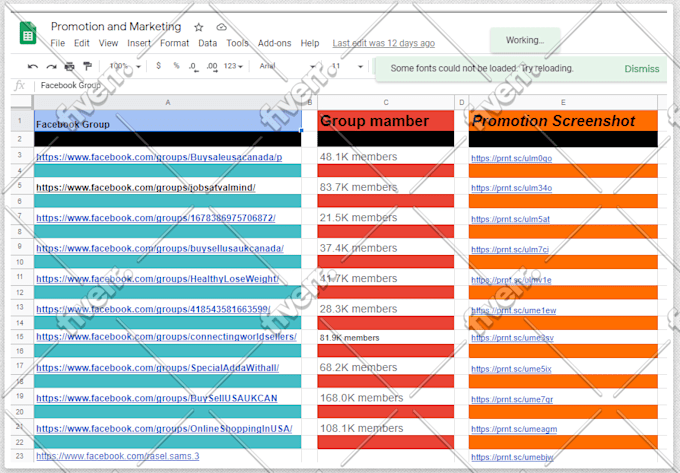
Task: Undo the last action
Action: [x=33, y=66]
